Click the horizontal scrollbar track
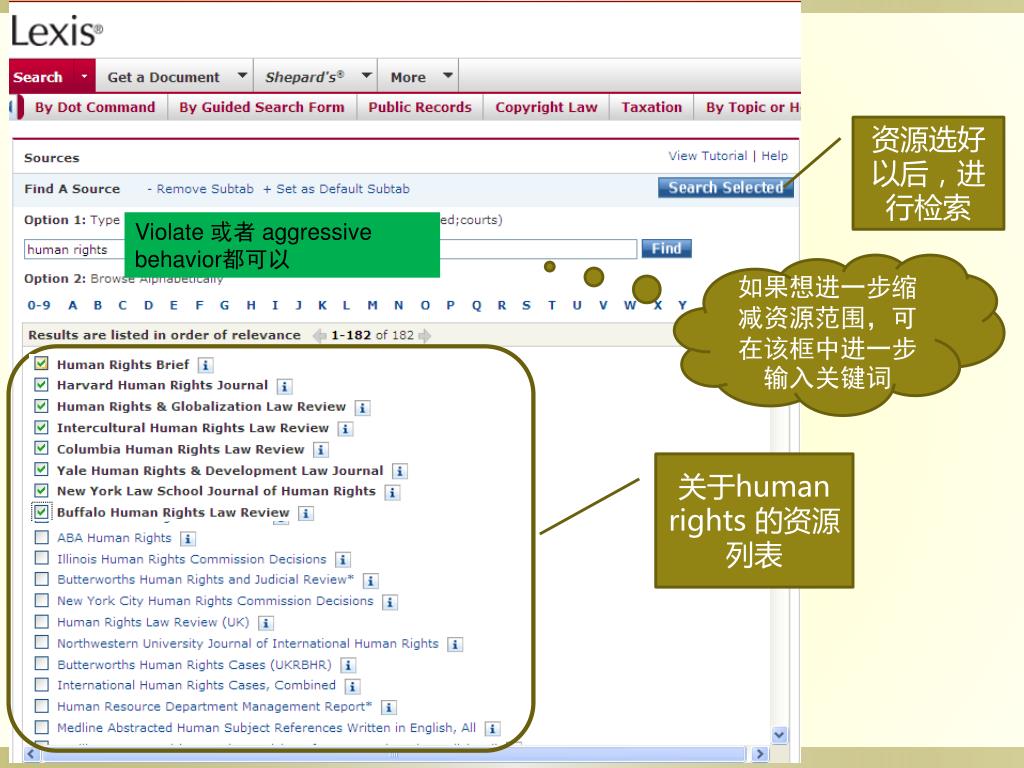Screen dimensions: 1024x768 392,754
